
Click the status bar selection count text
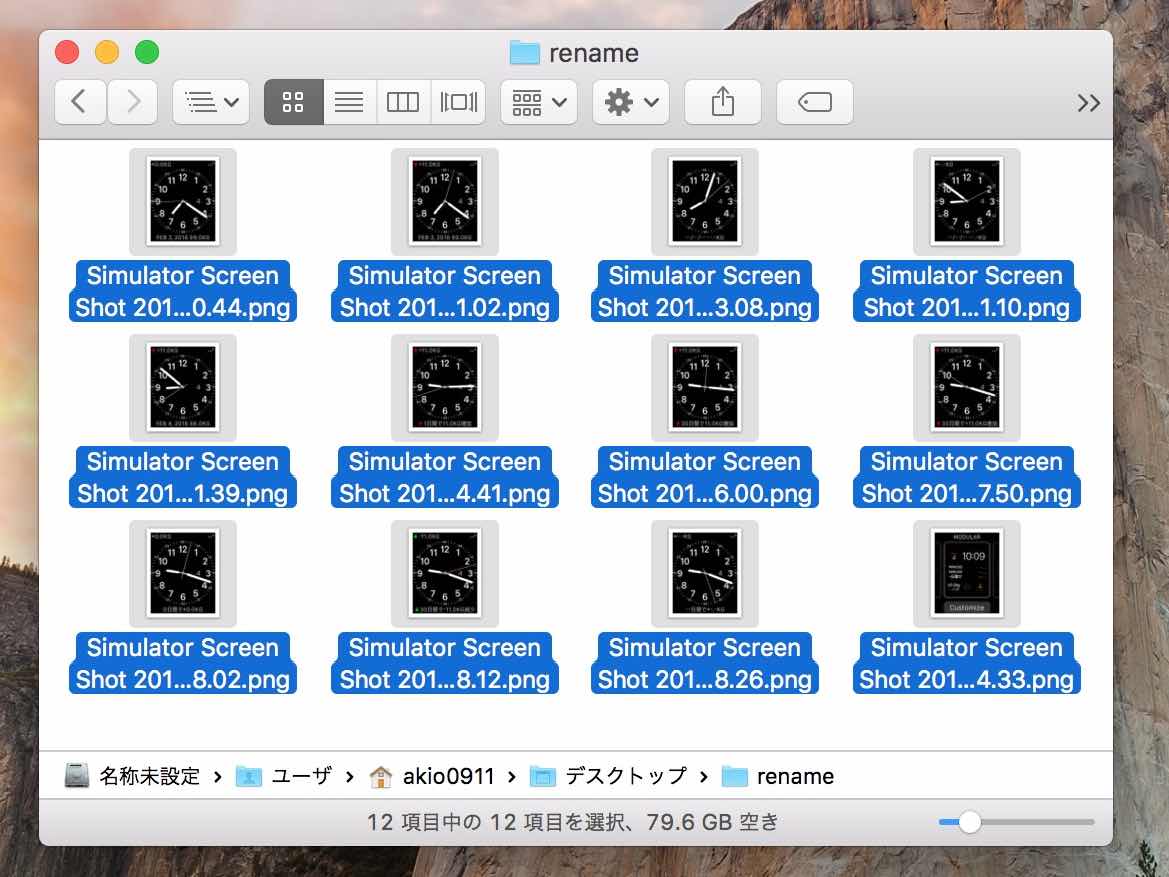(x=573, y=822)
